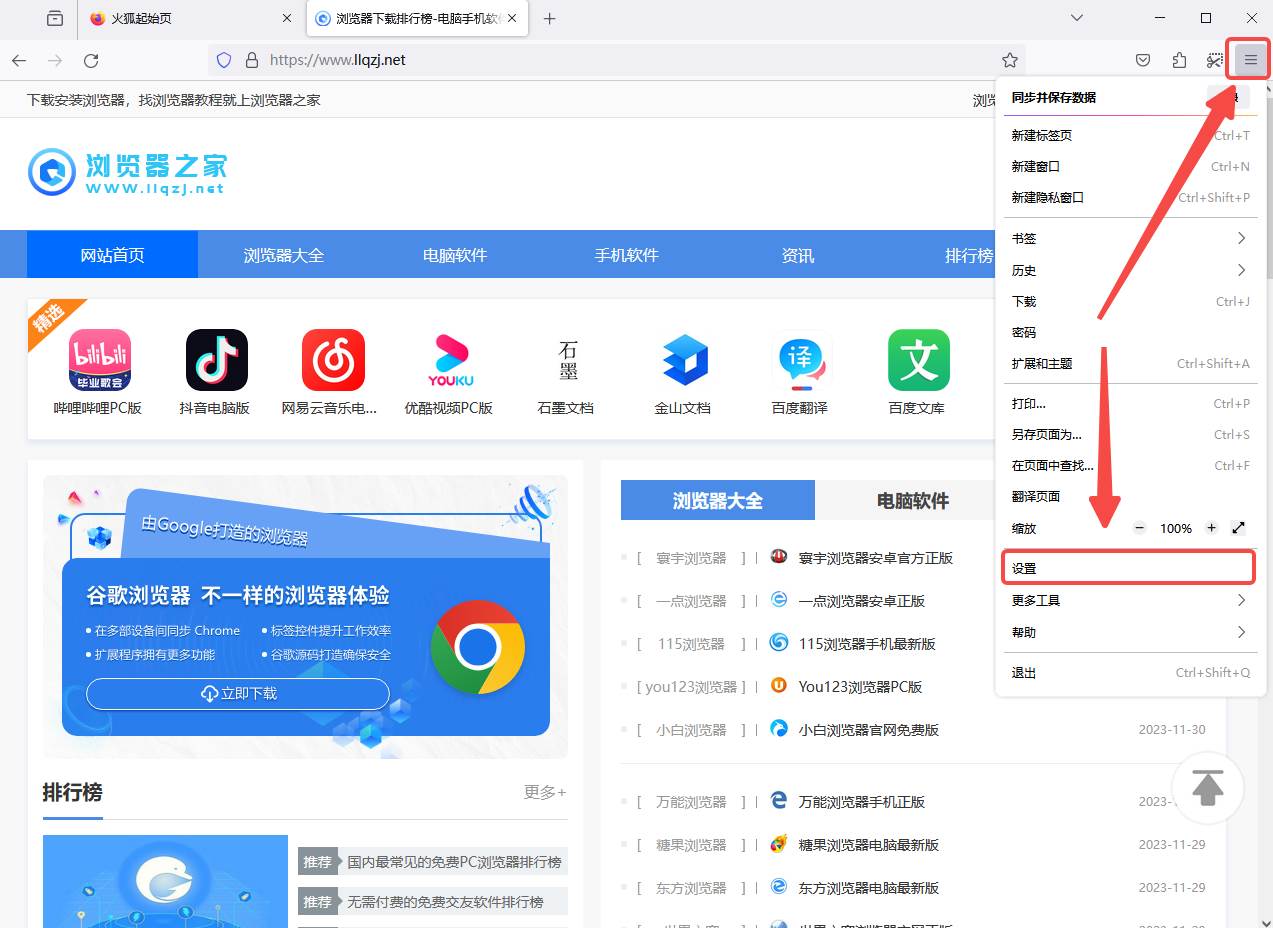
Task: Select 新建隐私窗口 menu item
Action: tap(1130, 197)
